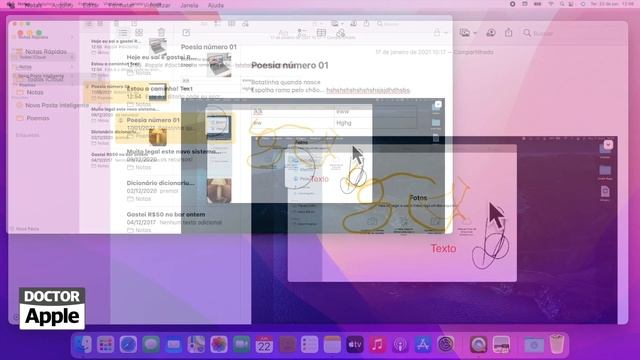Screen dimensions: 640x360
Task: Open Finder from the Dock
Action: pyautogui.click(x=83, y=345)
